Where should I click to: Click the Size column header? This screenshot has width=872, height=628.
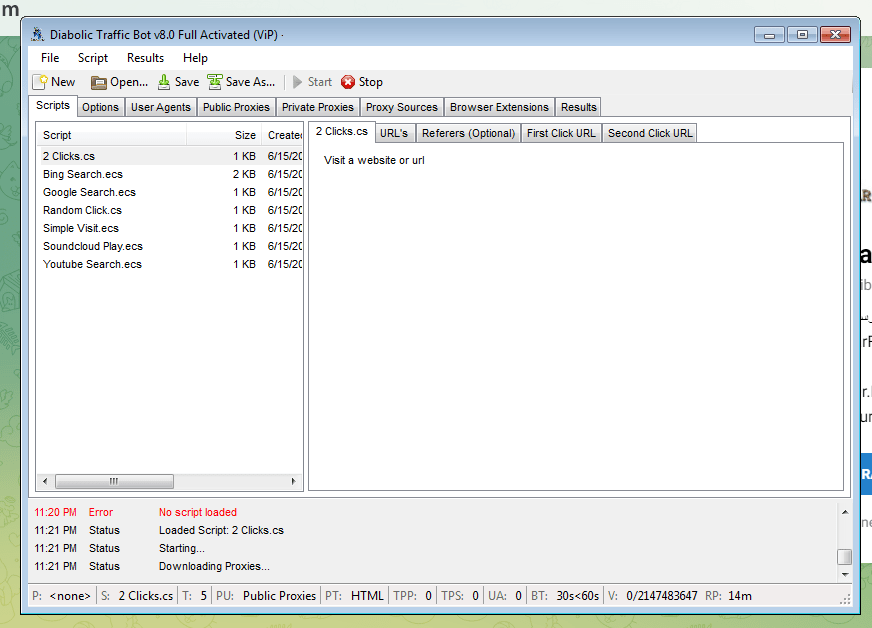pyautogui.click(x=244, y=135)
